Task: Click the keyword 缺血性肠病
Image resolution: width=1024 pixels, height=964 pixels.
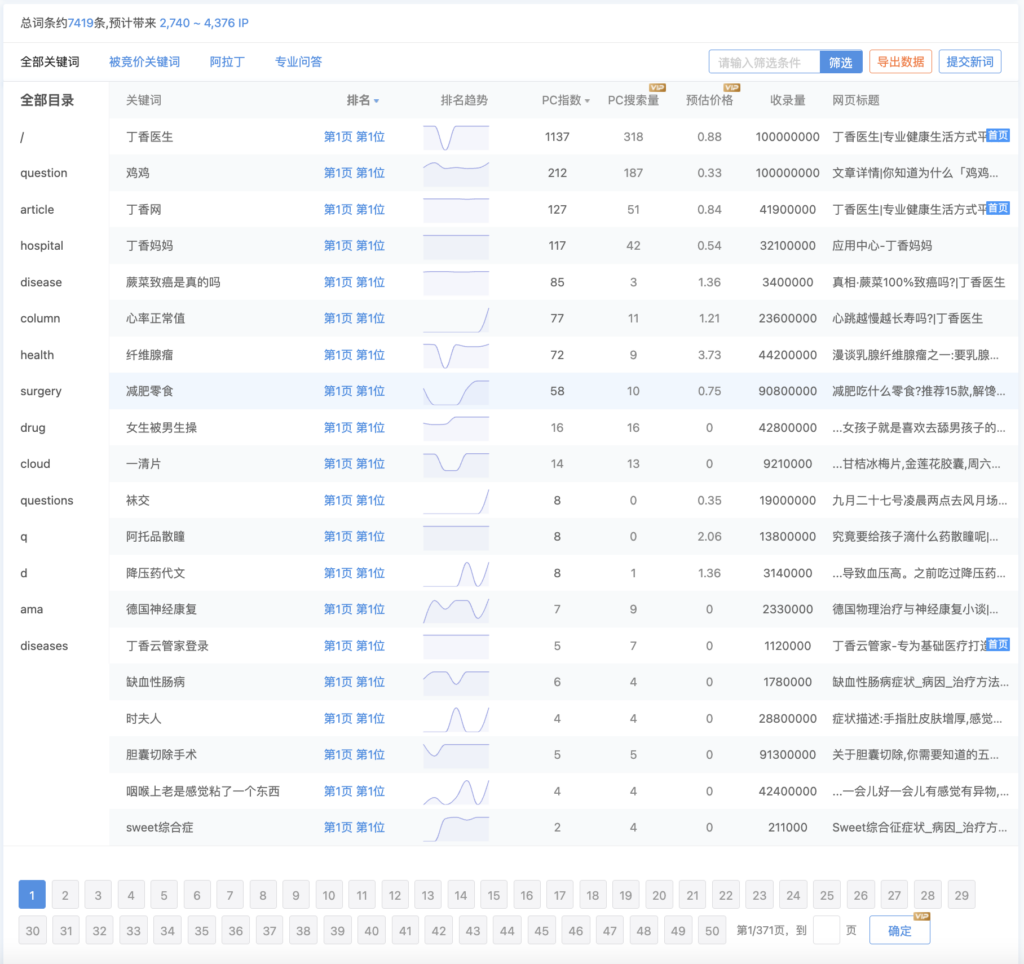Action: 155,682
